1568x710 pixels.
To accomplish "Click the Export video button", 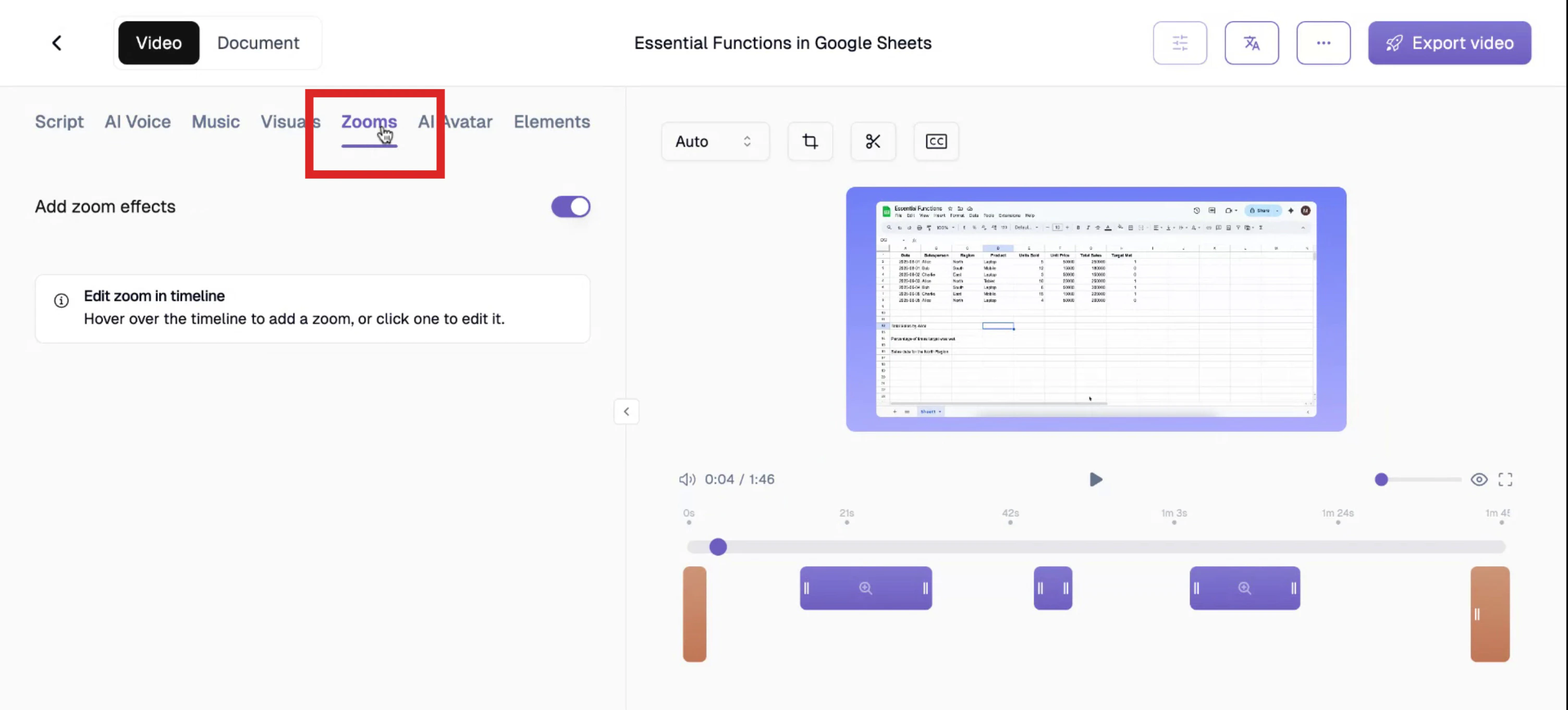I will pos(1449,43).
